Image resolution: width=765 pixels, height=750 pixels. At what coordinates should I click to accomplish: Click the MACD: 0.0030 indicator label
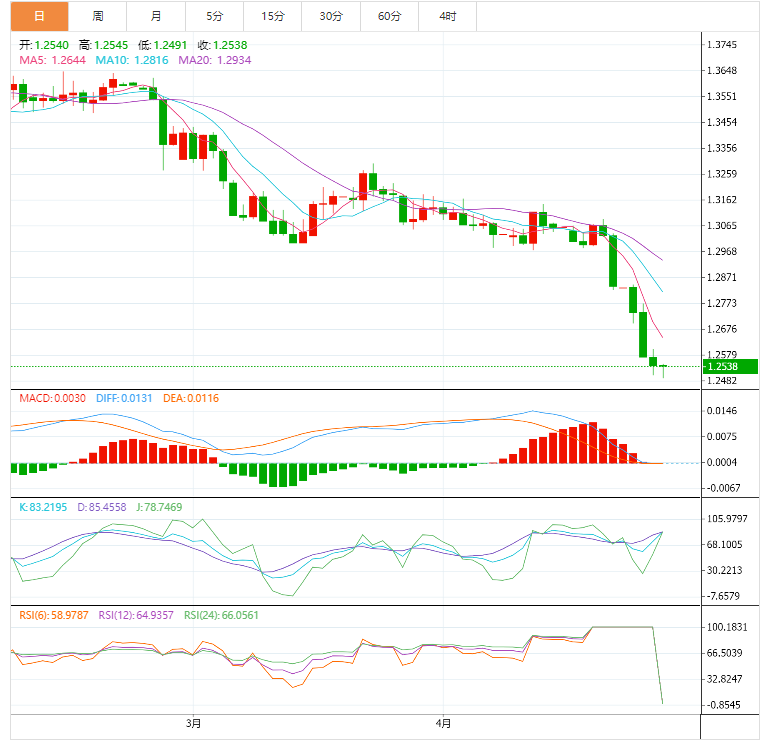pyautogui.click(x=52, y=398)
